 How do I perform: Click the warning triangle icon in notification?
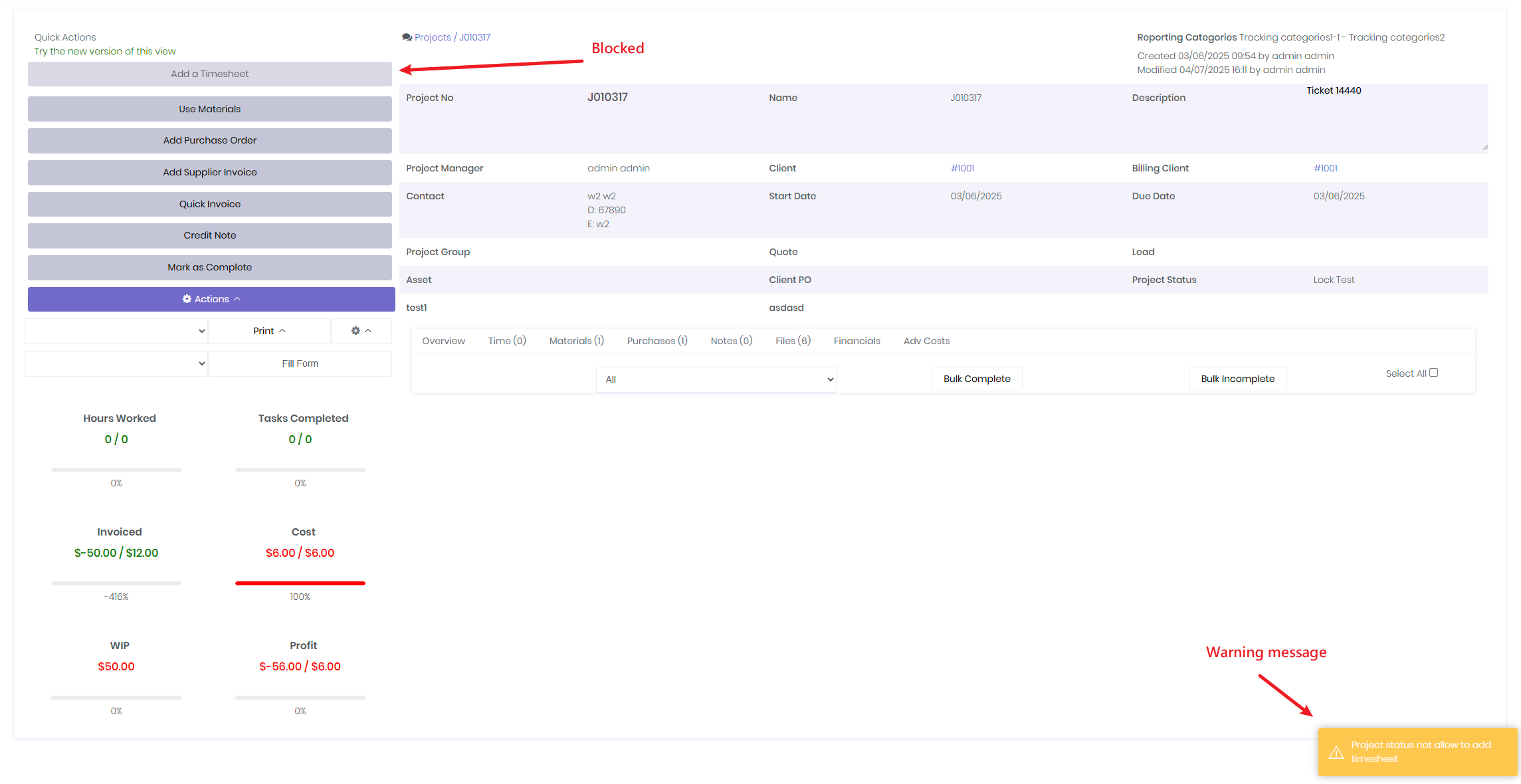click(x=1336, y=752)
